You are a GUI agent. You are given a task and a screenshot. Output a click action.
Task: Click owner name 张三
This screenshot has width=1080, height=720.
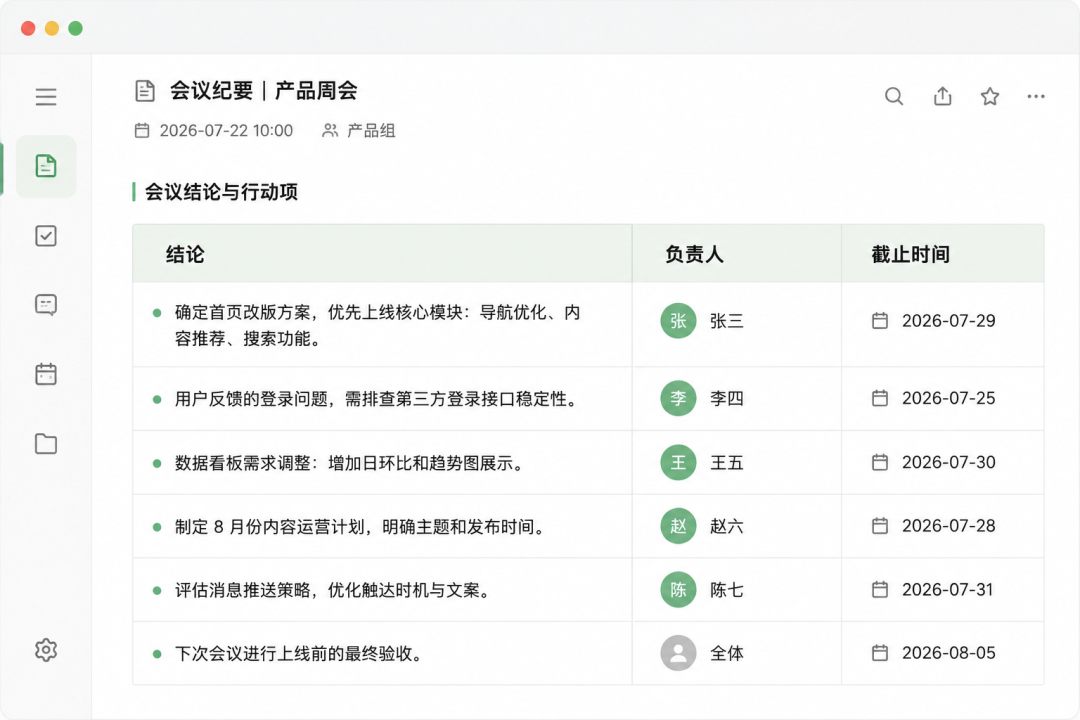point(727,321)
